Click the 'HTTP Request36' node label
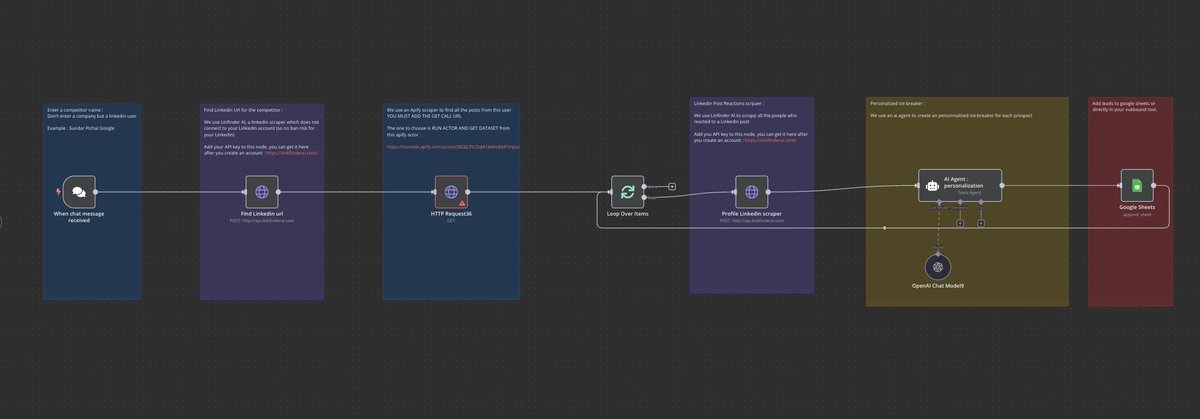This screenshot has height=419, width=1200. pyautogui.click(x=451, y=214)
